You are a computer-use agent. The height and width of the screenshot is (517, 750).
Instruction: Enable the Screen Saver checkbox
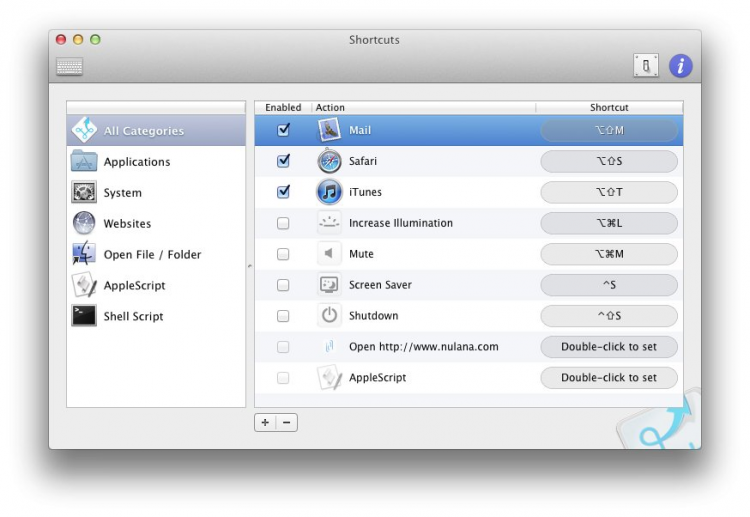(283, 285)
